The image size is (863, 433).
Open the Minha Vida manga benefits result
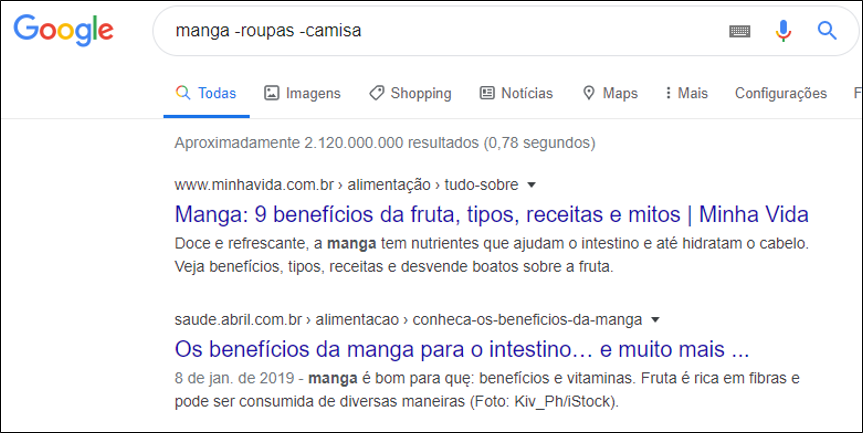[491, 215]
